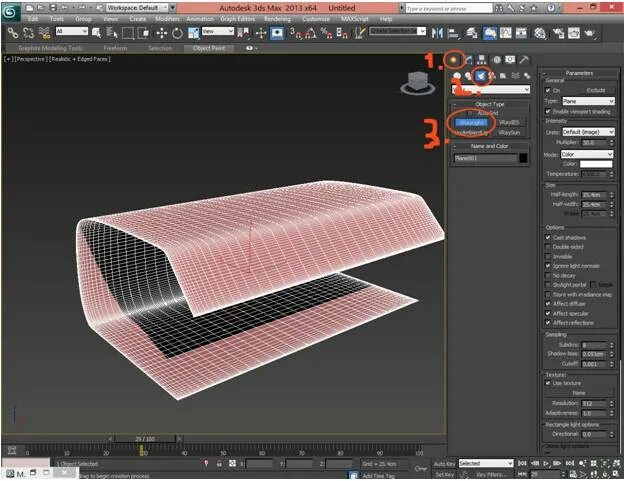The image size is (624, 481).
Task: Enable the Double-sided checkbox
Action: (x=548, y=247)
